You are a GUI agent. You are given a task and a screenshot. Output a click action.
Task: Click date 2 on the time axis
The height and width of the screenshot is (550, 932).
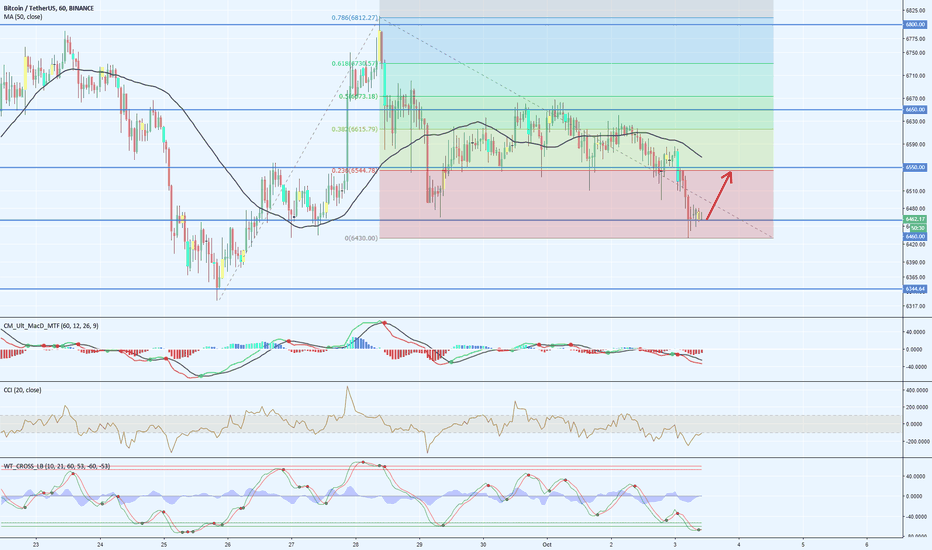[x=611, y=544]
